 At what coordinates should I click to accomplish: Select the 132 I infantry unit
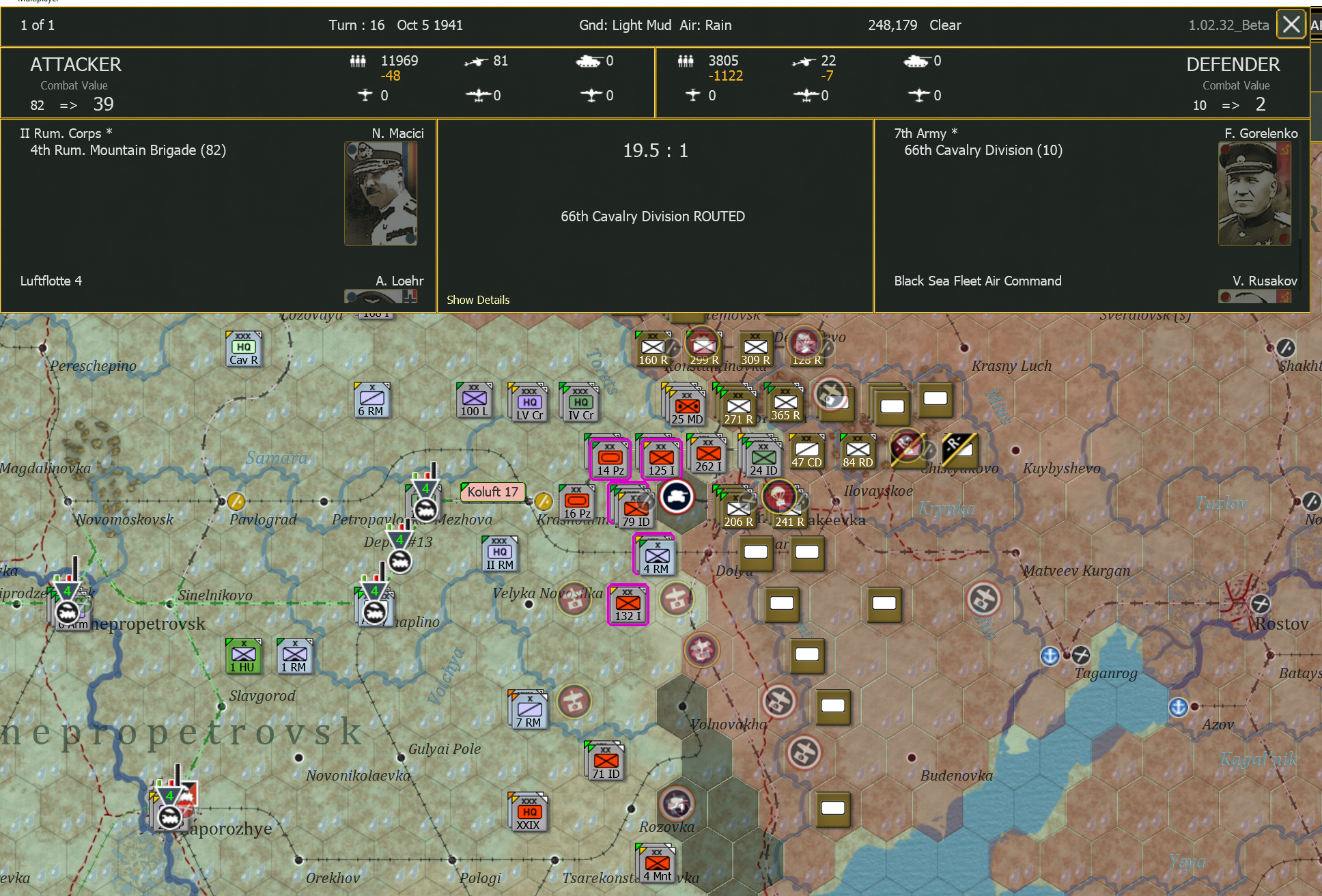(x=628, y=604)
